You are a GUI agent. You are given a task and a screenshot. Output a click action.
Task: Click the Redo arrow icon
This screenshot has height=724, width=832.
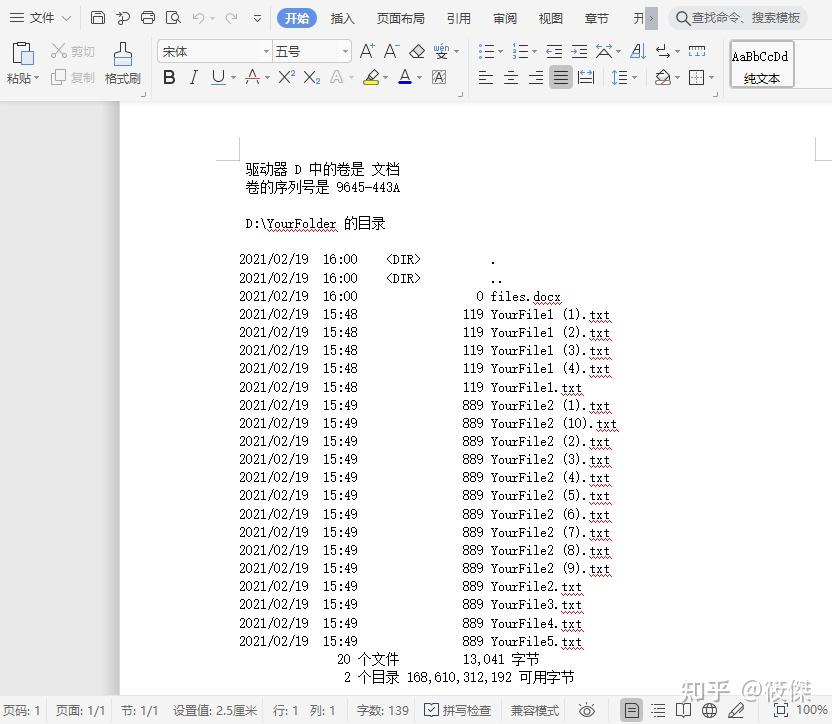[x=231, y=19]
